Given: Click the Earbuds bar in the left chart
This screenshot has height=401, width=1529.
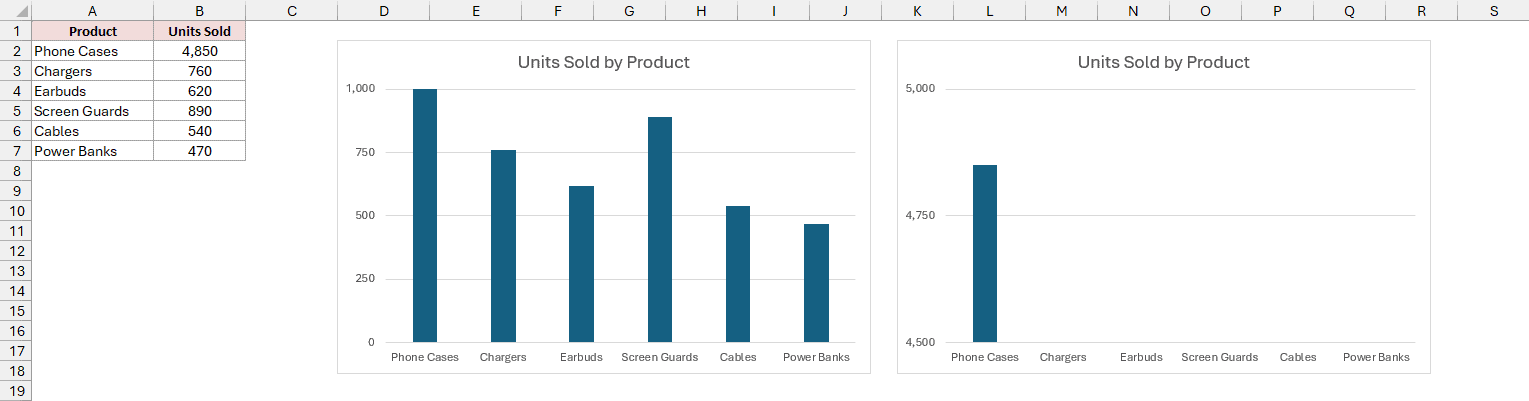Looking at the screenshot, I should [x=581, y=264].
